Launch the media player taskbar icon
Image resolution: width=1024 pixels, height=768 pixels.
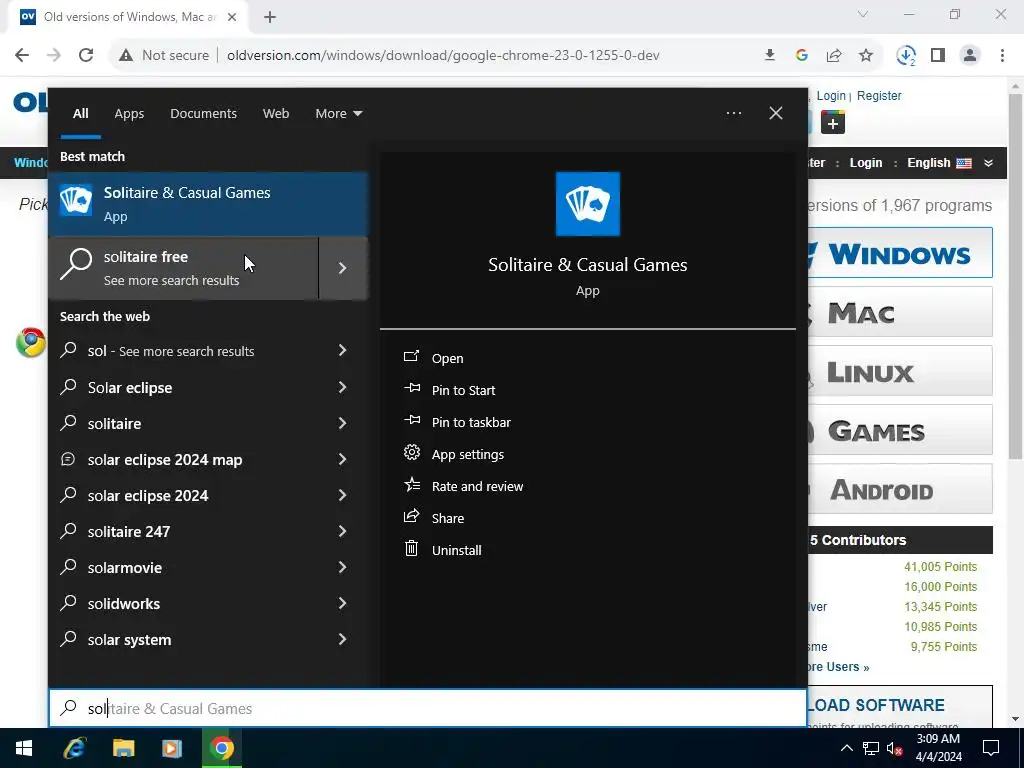(x=172, y=748)
